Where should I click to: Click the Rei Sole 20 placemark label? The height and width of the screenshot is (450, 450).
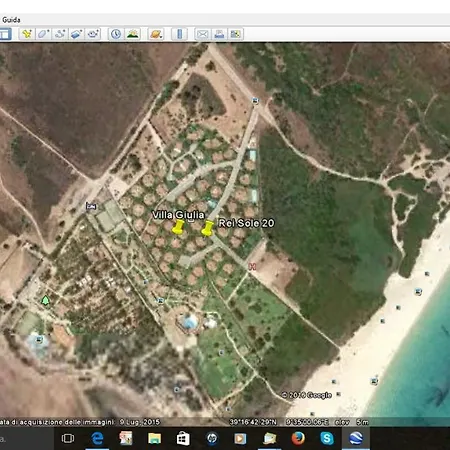[x=246, y=223]
